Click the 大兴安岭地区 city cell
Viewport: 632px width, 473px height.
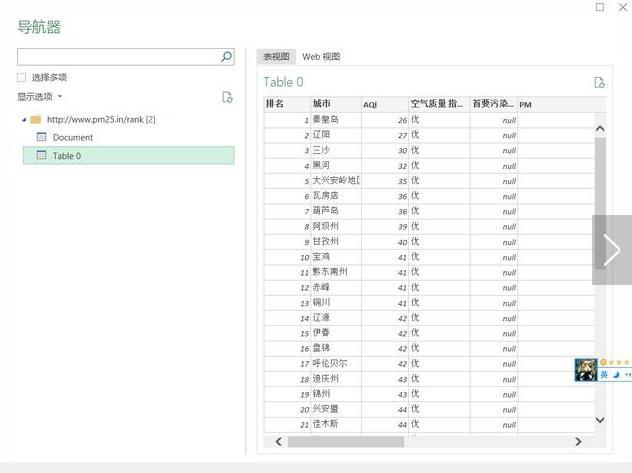coord(336,180)
